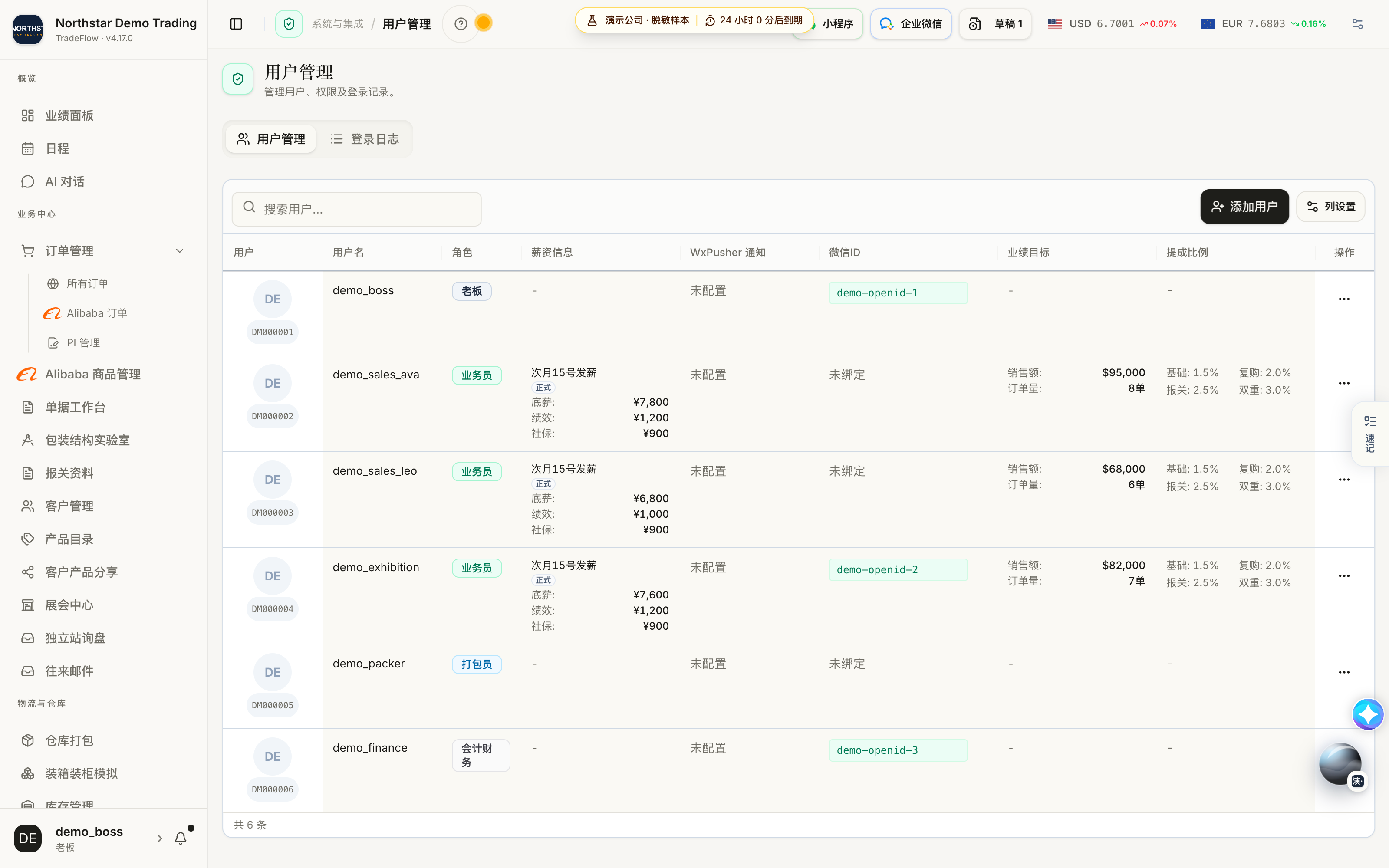Open the help question-mark icon

click(x=460, y=23)
